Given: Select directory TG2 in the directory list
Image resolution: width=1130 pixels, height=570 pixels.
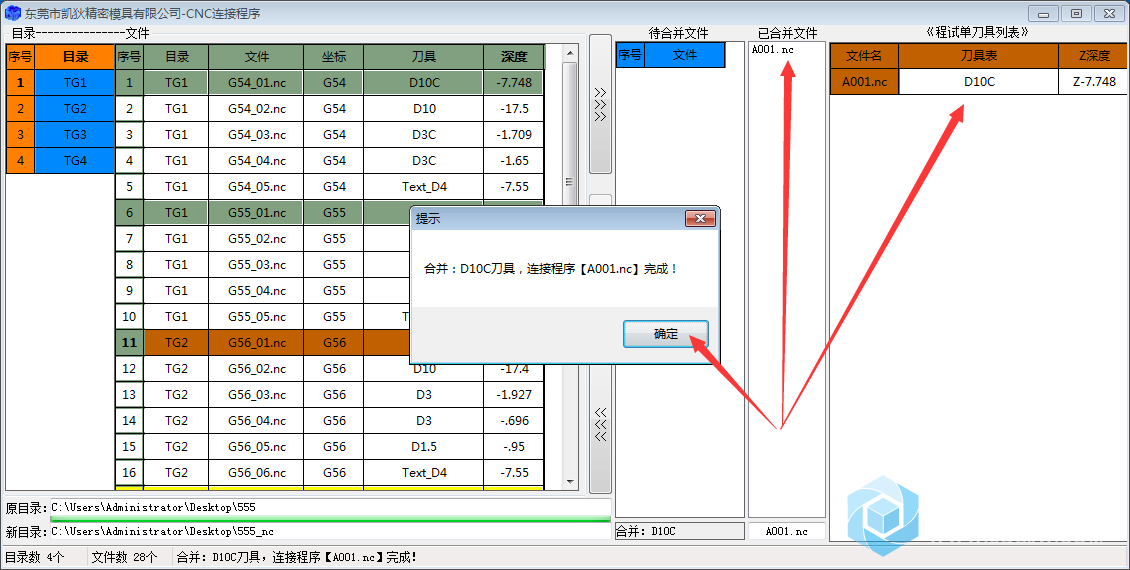Looking at the screenshot, I should pyautogui.click(x=75, y=108).
